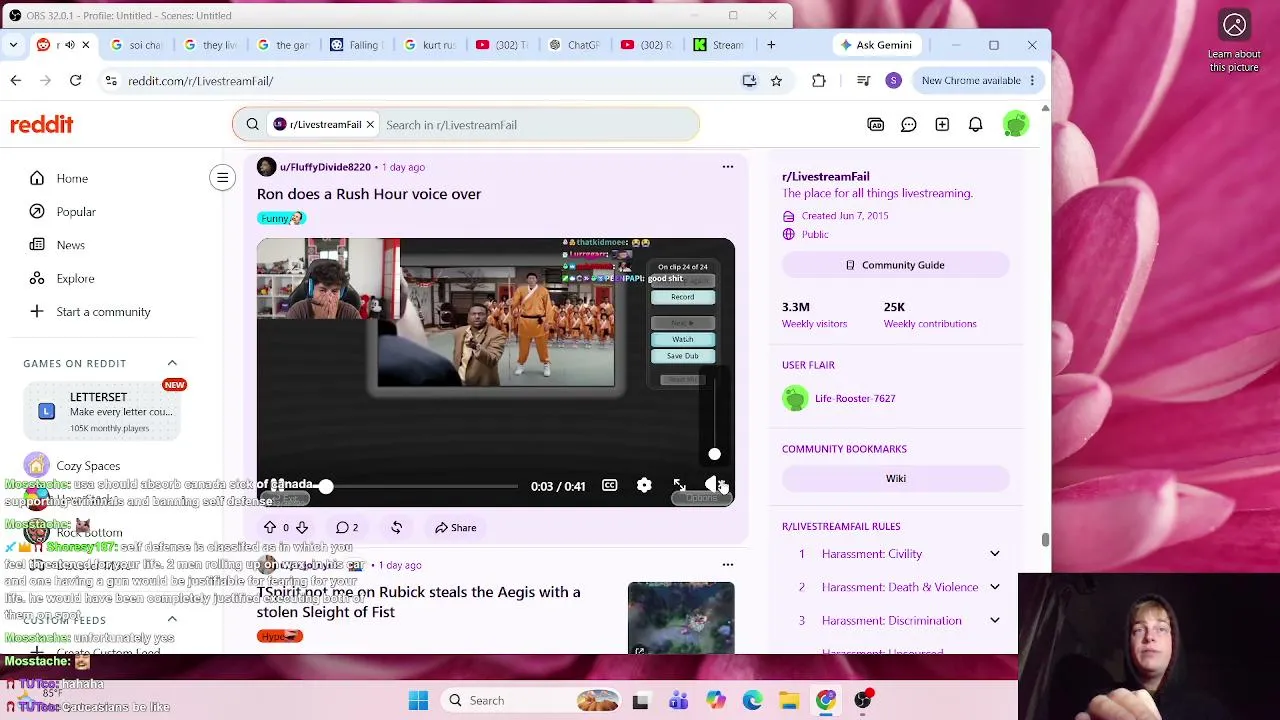1280x720 pixels.
Task: Open the Reddit home logo
Action: (42, 125)
